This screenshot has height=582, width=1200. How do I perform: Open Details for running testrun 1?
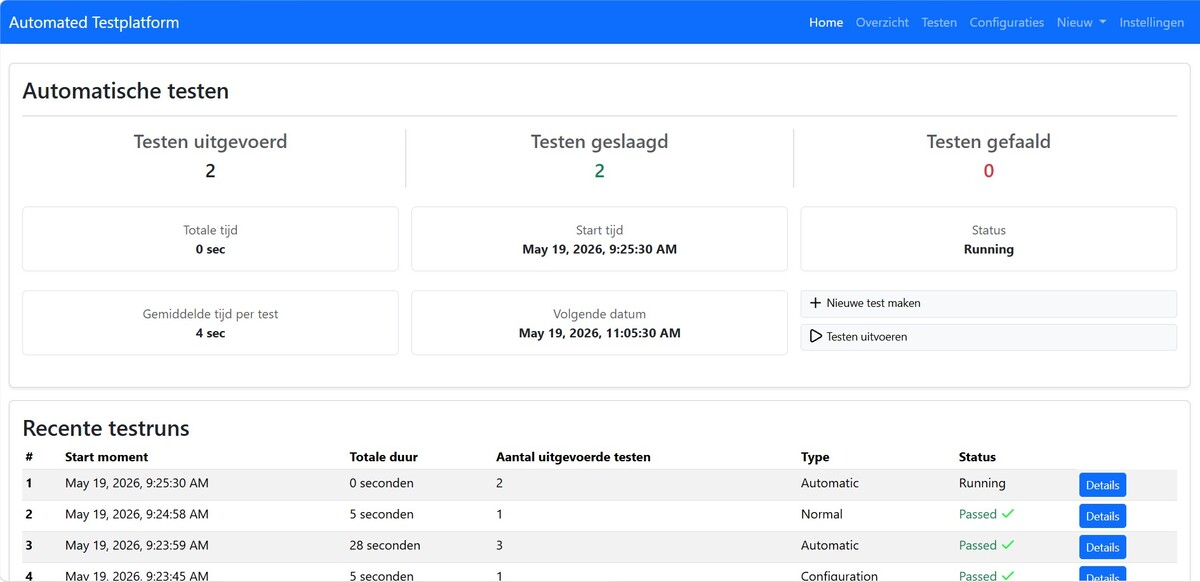coord(1102,485)
